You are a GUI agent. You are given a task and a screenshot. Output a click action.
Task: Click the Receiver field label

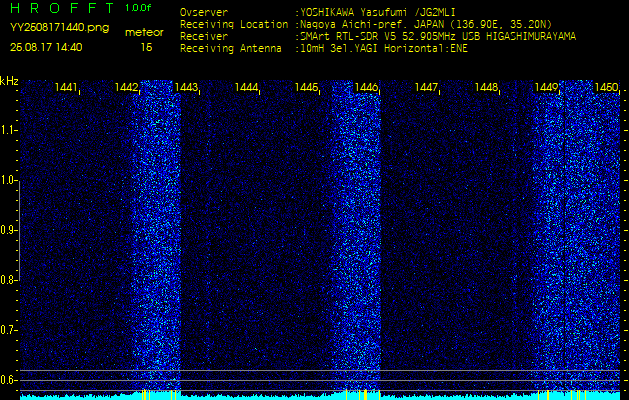[x=204, y=37]
